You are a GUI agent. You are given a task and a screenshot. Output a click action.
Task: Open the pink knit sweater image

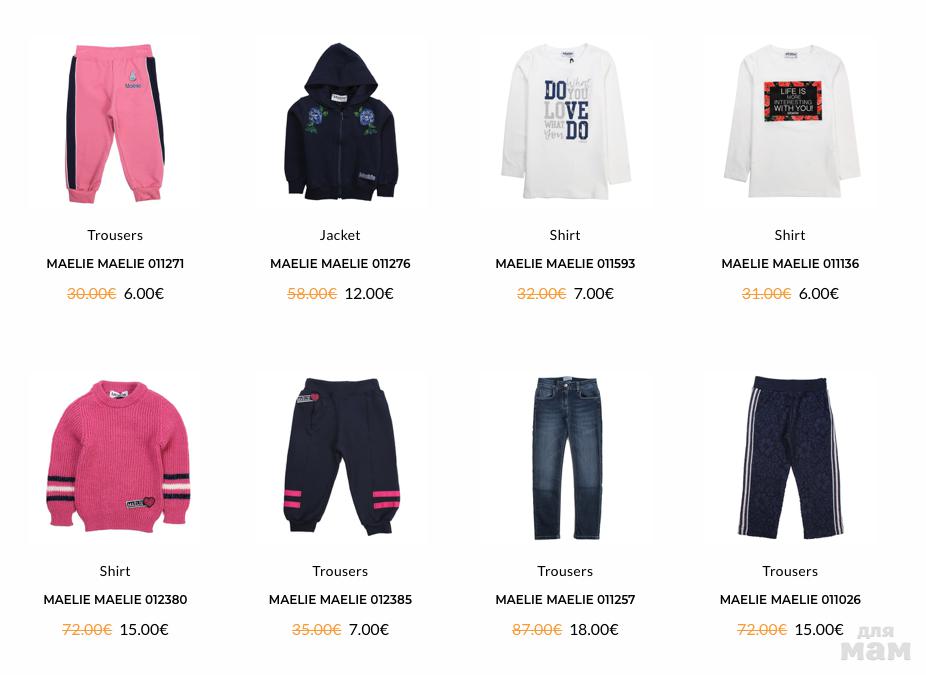115,456
